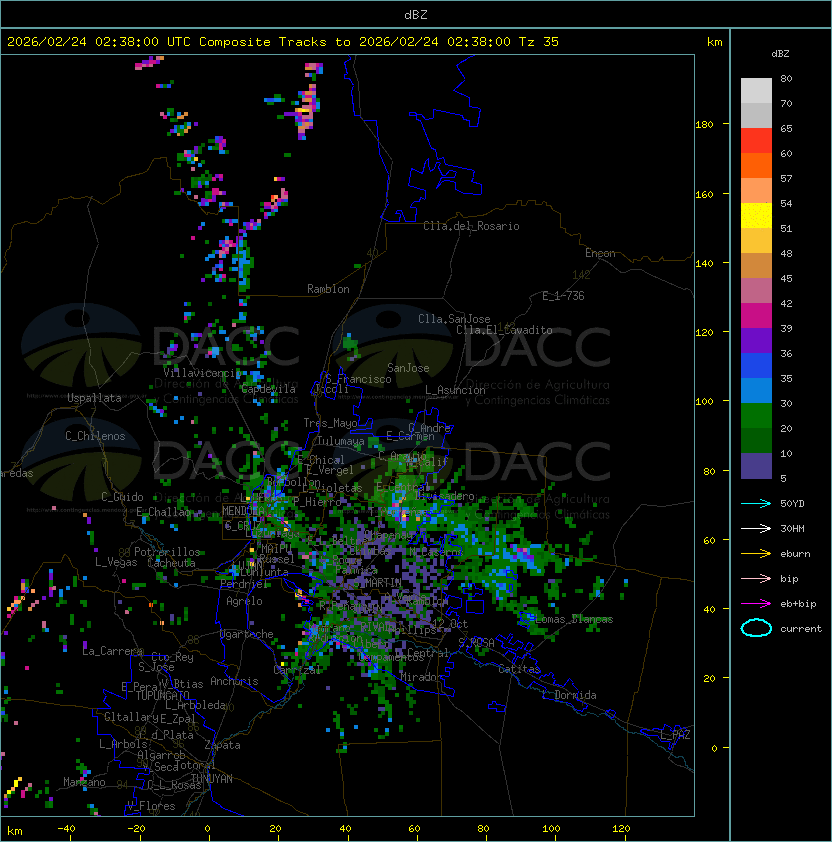Click the 'V_Flores' map label

click(151, 806)
